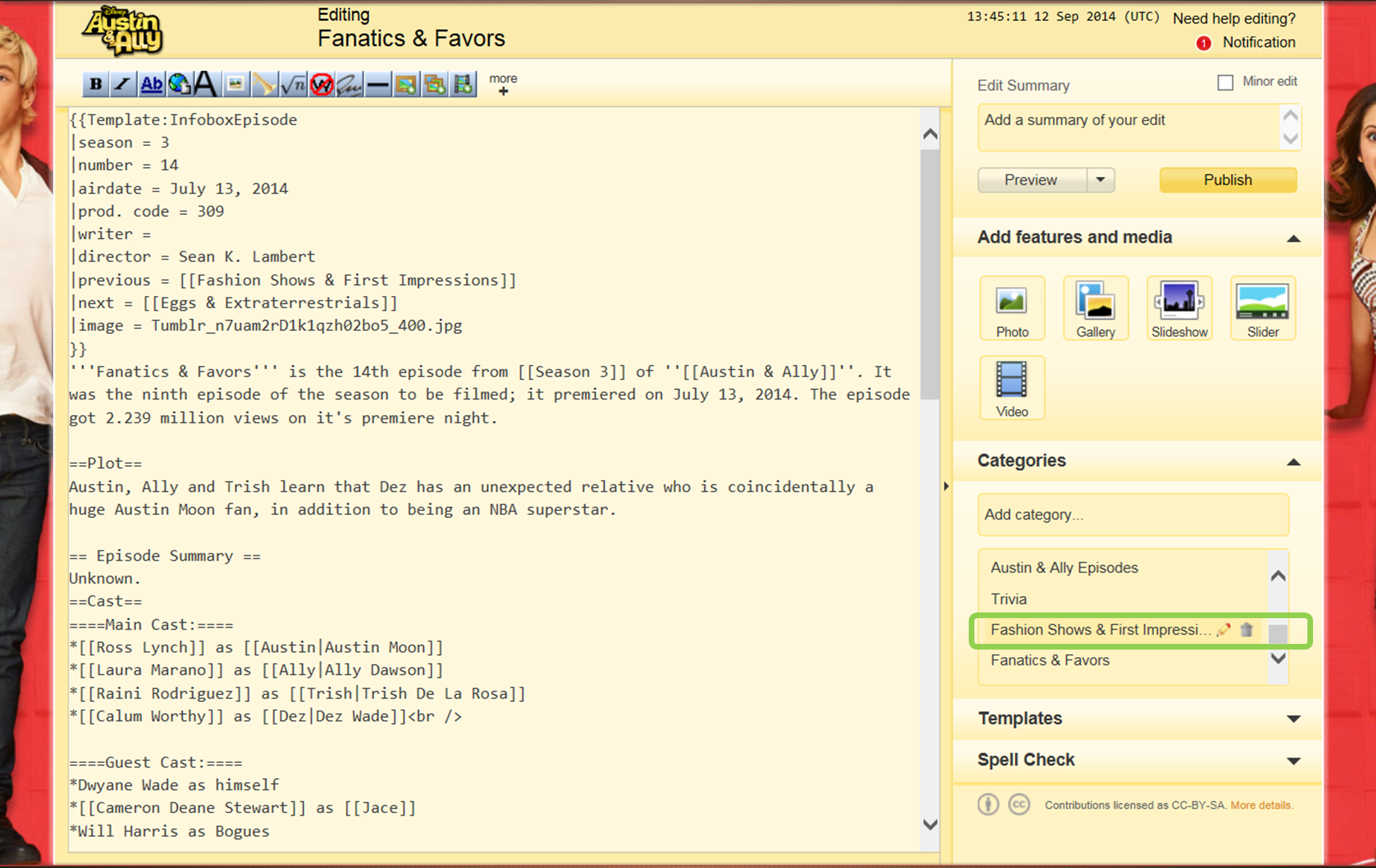Click '*Will Harris as Bogues' line
The height and width of the screenshot is (868, 1376).
(169, 831)
